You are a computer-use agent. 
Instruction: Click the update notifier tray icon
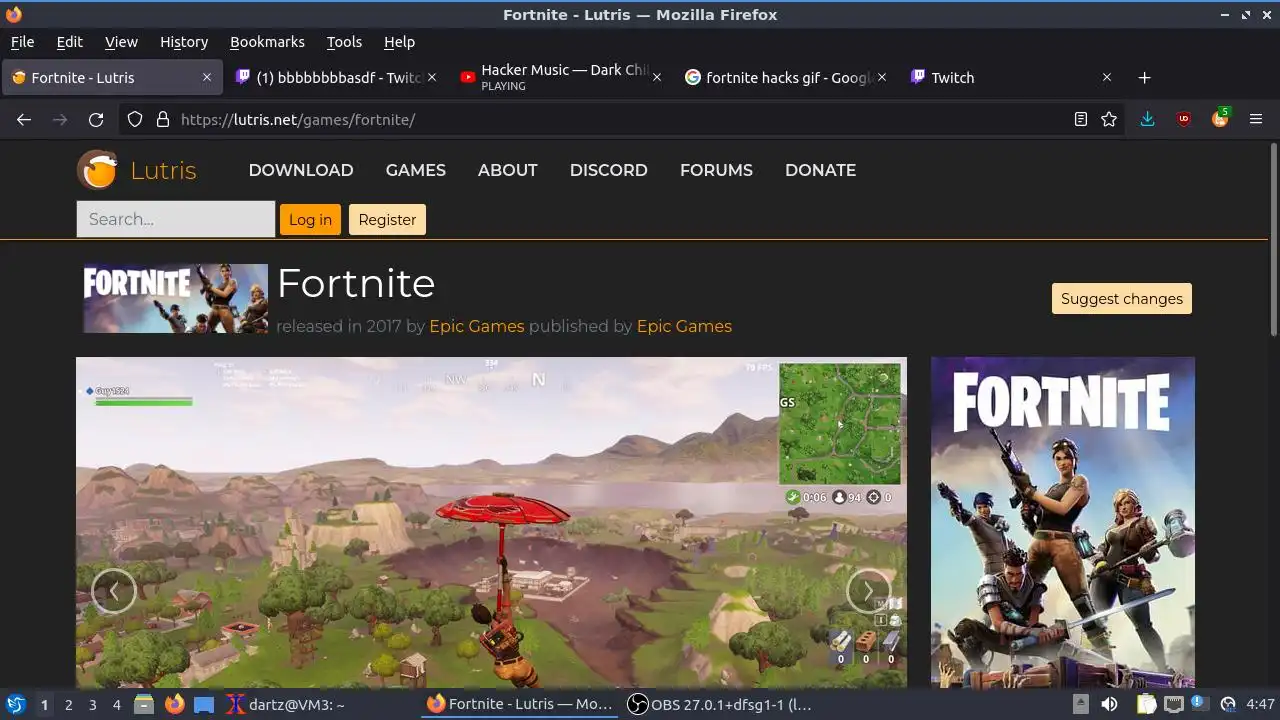click(1200, 704)
